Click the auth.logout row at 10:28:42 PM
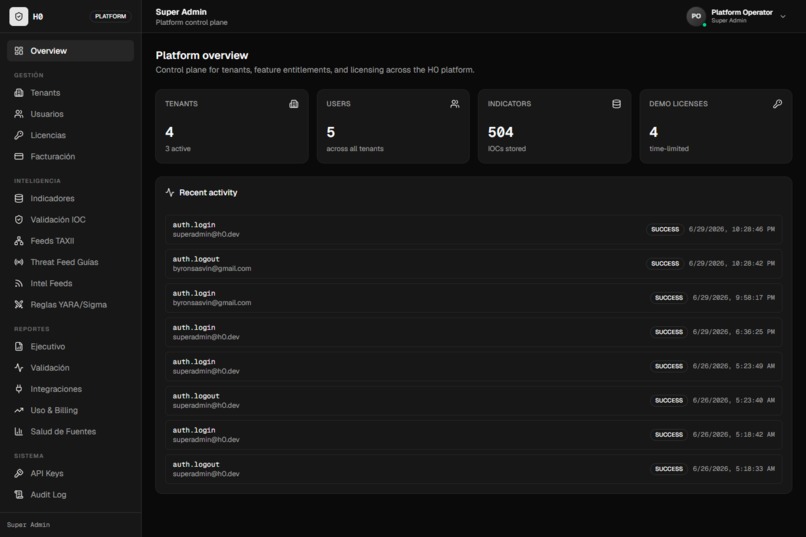This screenshot has width=806, height=537. pos(473,264)
